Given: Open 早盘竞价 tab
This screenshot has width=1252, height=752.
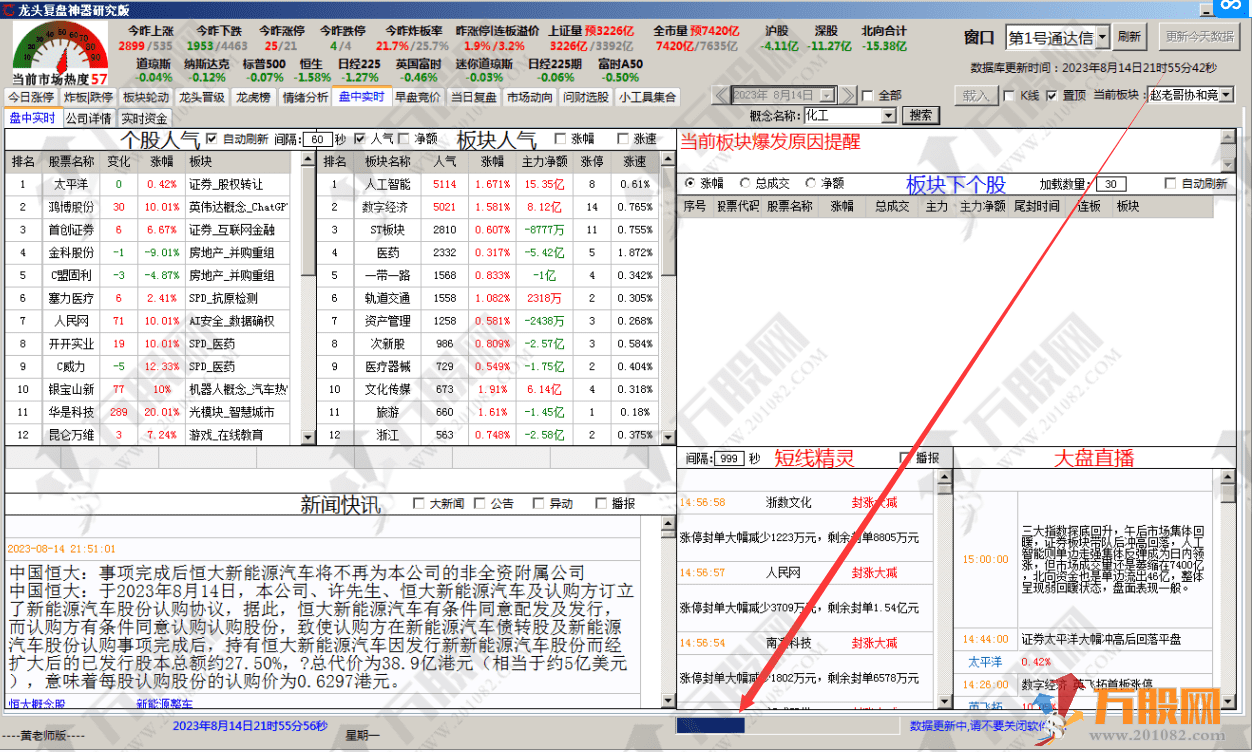Looking at the screenshot, I should (x=417, y=97).
